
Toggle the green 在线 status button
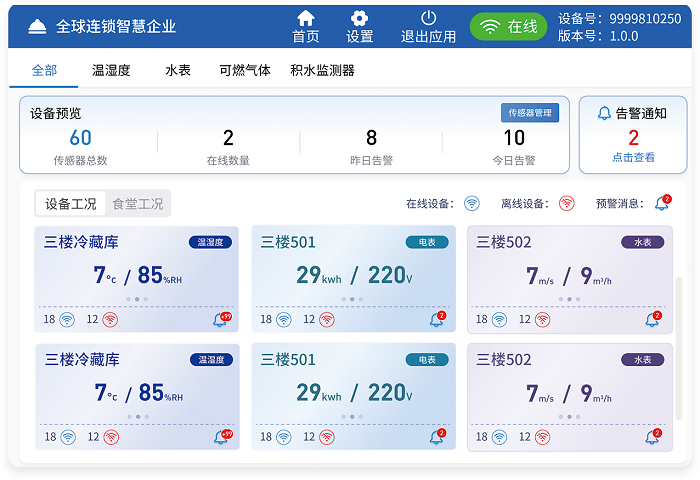[510, 27]
